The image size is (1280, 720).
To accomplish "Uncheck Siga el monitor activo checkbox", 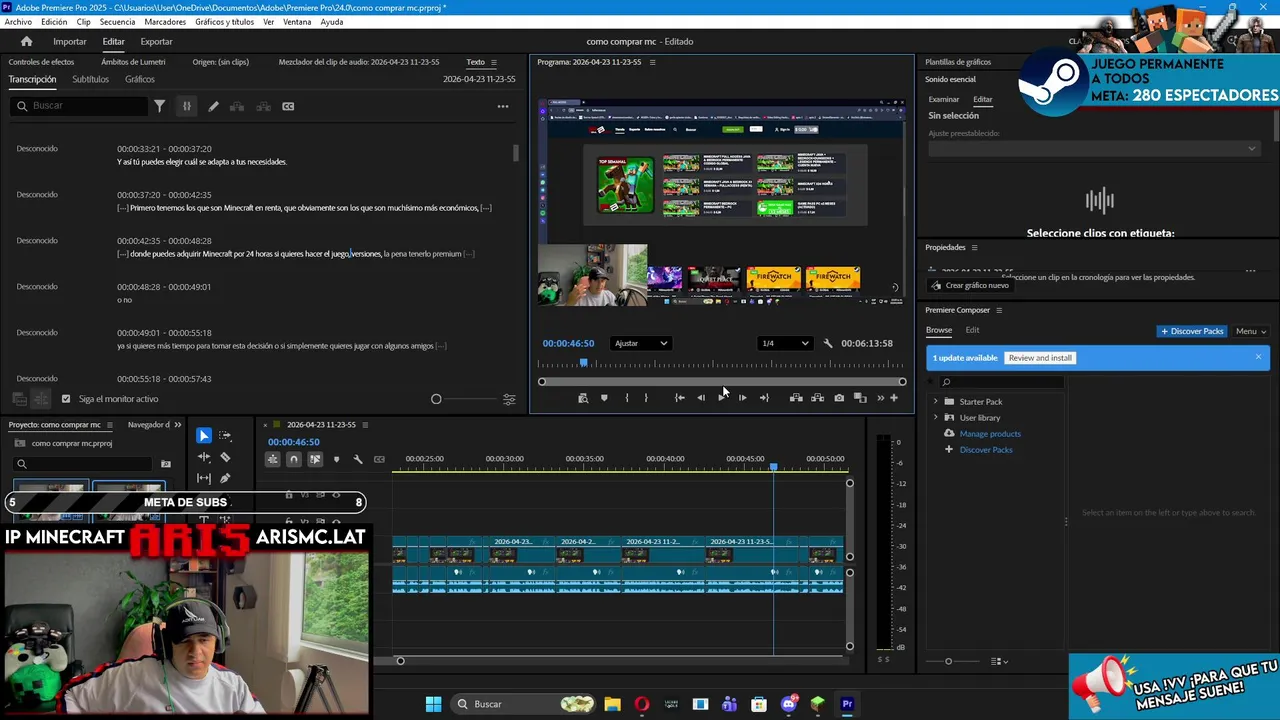I will click(66, 399).
